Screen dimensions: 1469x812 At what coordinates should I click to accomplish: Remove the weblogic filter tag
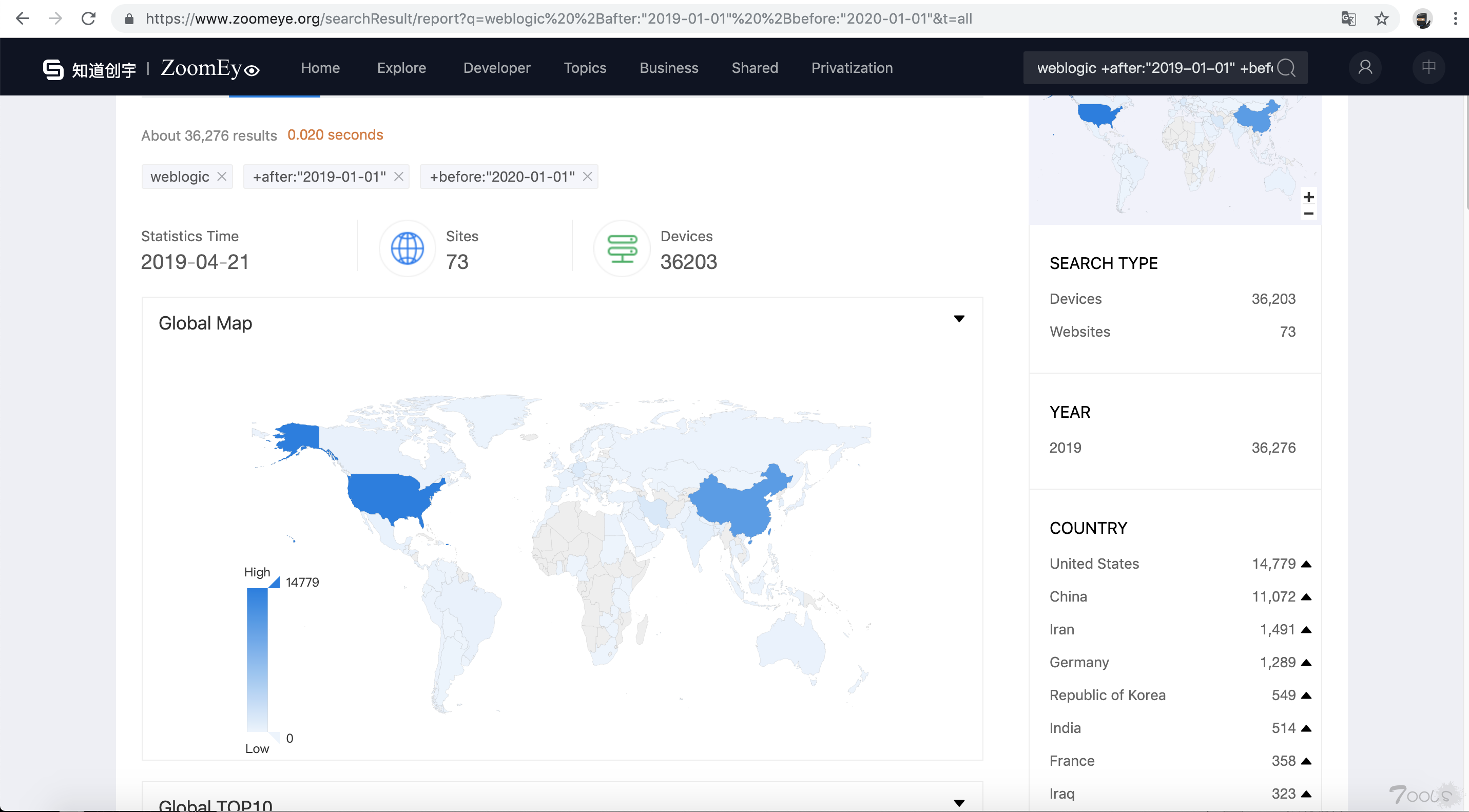(222, 177)
